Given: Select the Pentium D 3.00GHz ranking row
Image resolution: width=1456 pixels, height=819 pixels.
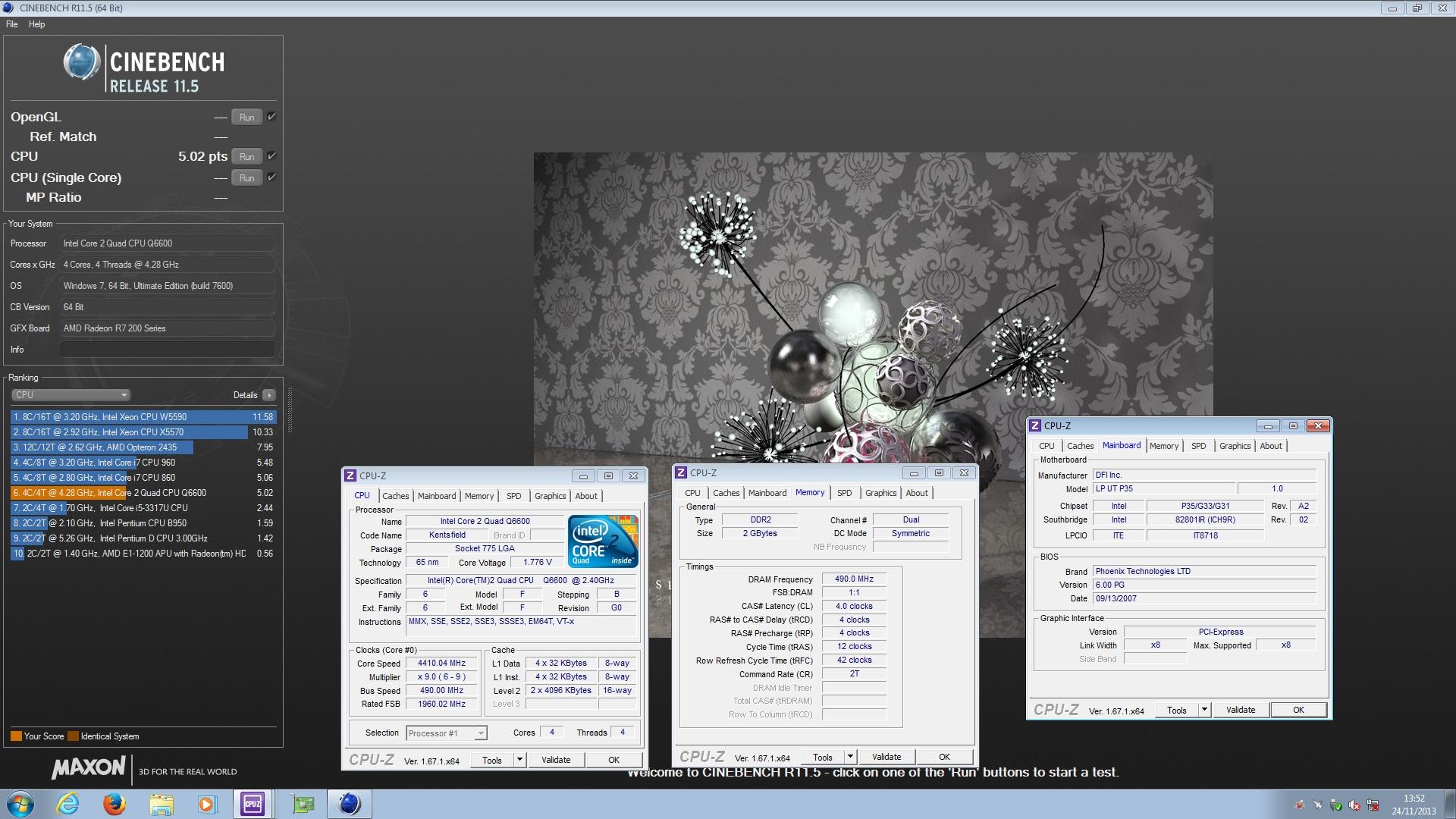Looking at the screenshot, I should point(143,538).
